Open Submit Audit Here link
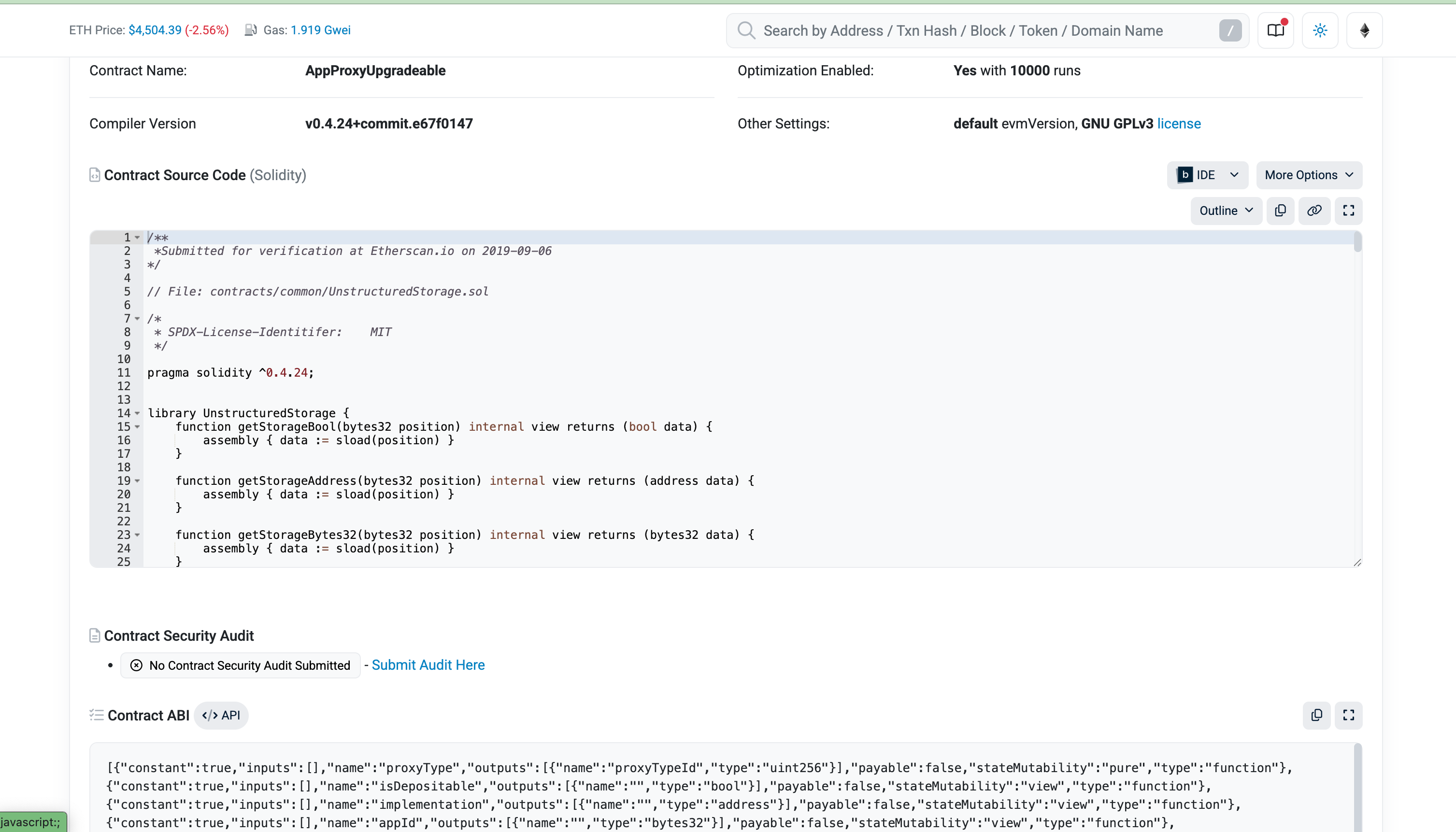This screenshot has width=1456, height=832. [428, 664]
